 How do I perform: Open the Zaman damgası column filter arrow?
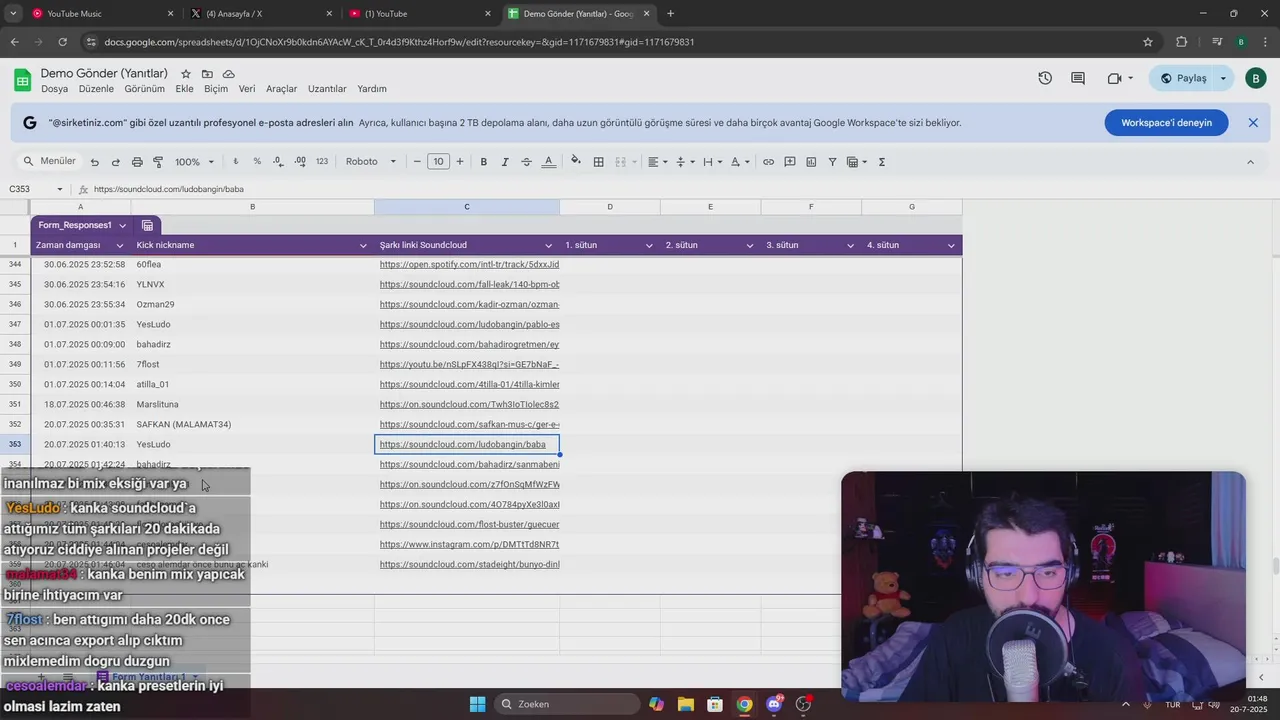click(120, 246)
